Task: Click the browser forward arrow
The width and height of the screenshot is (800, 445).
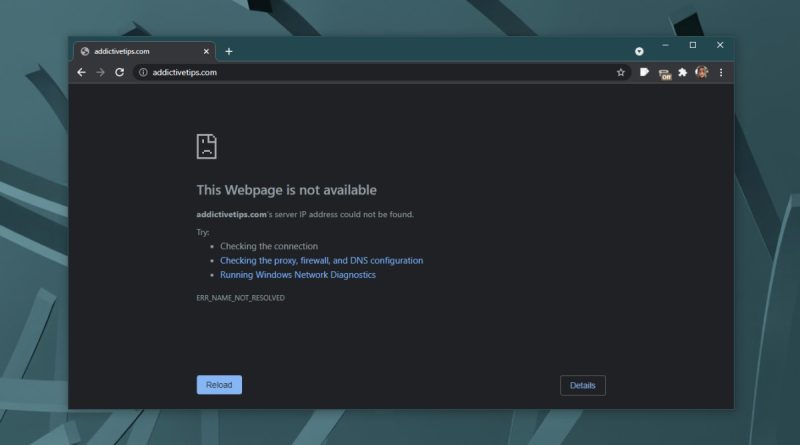Action: point(101,72)
